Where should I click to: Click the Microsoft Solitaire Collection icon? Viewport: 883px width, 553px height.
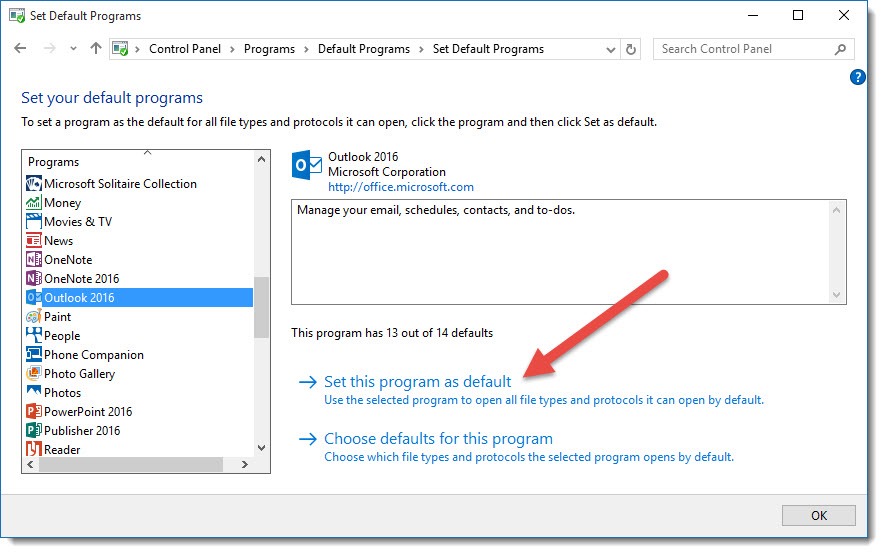(x=34, y=184)
